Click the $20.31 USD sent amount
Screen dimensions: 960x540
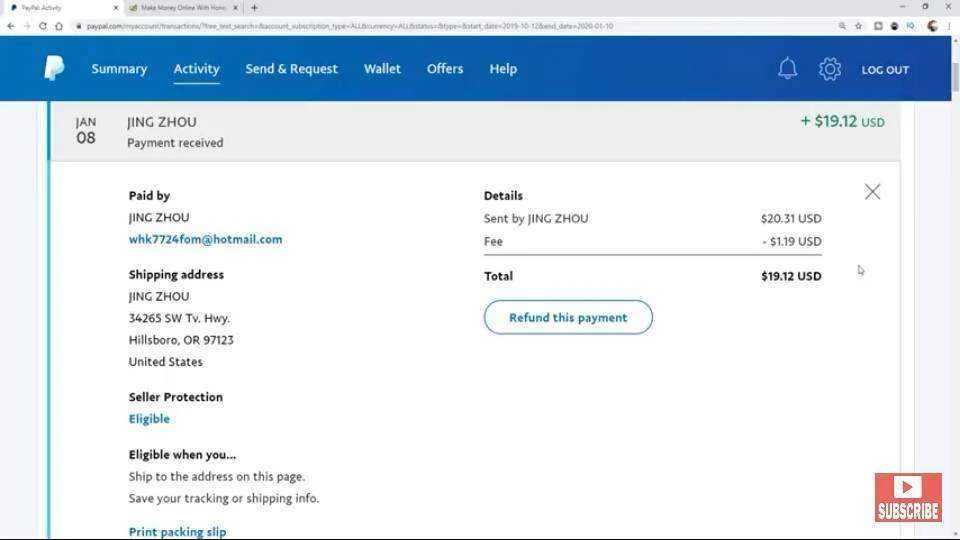pos(791,219)
